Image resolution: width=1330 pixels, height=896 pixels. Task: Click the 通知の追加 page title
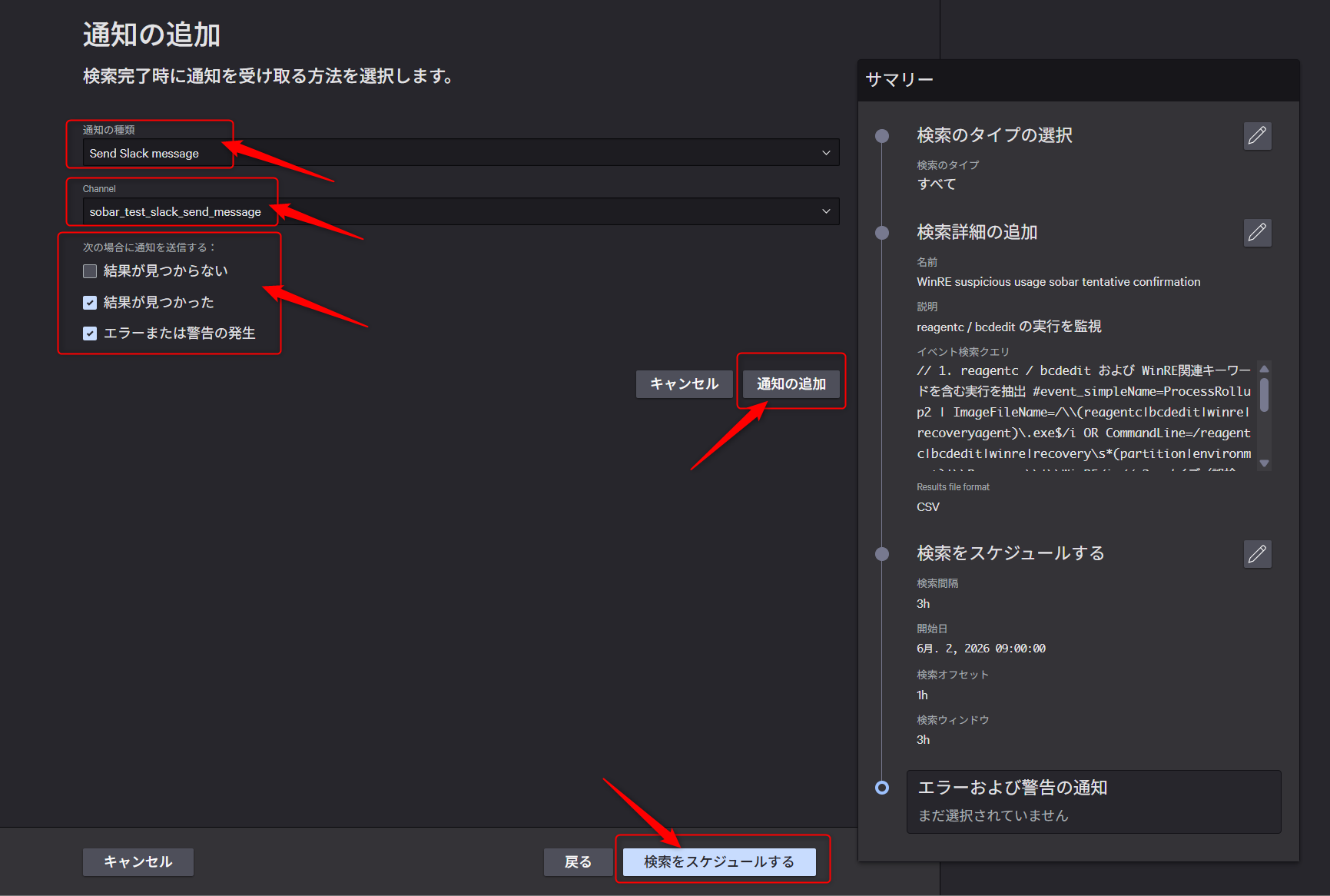click(x=151, y=35)
